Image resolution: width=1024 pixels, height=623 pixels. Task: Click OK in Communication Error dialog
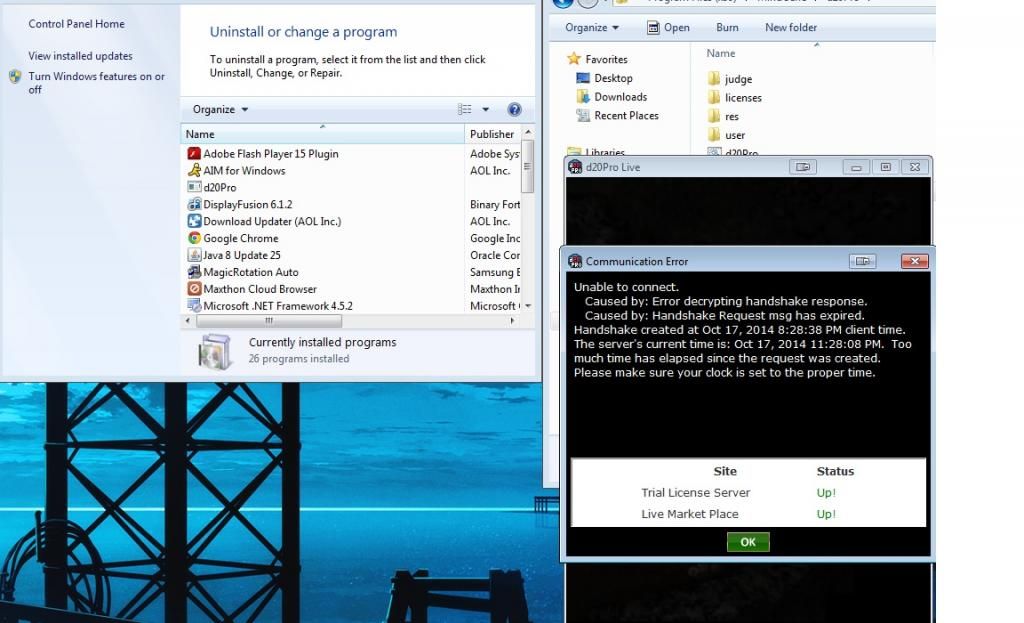tap(748, 542)
